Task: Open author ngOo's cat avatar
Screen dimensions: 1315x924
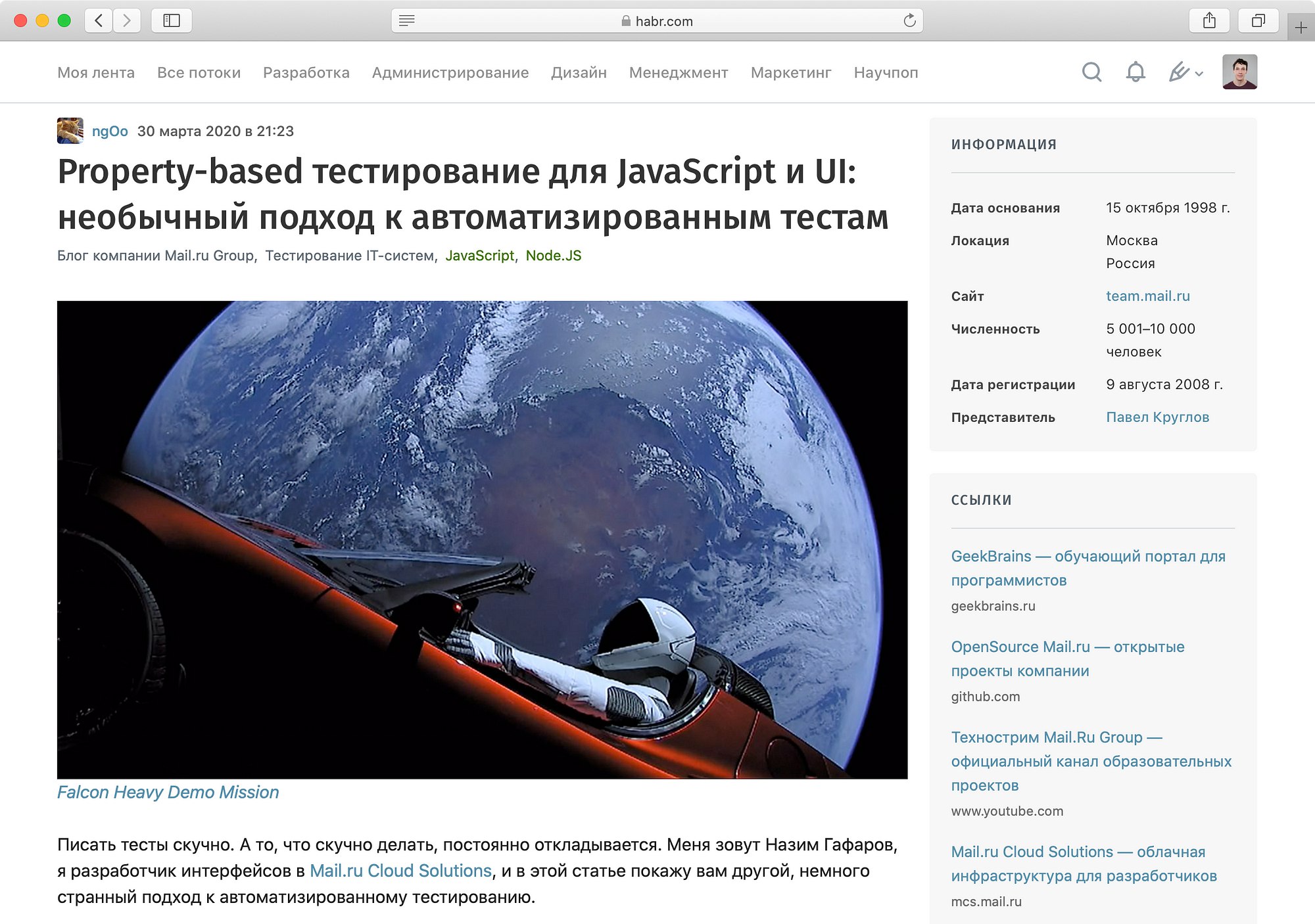Action: 70,131
